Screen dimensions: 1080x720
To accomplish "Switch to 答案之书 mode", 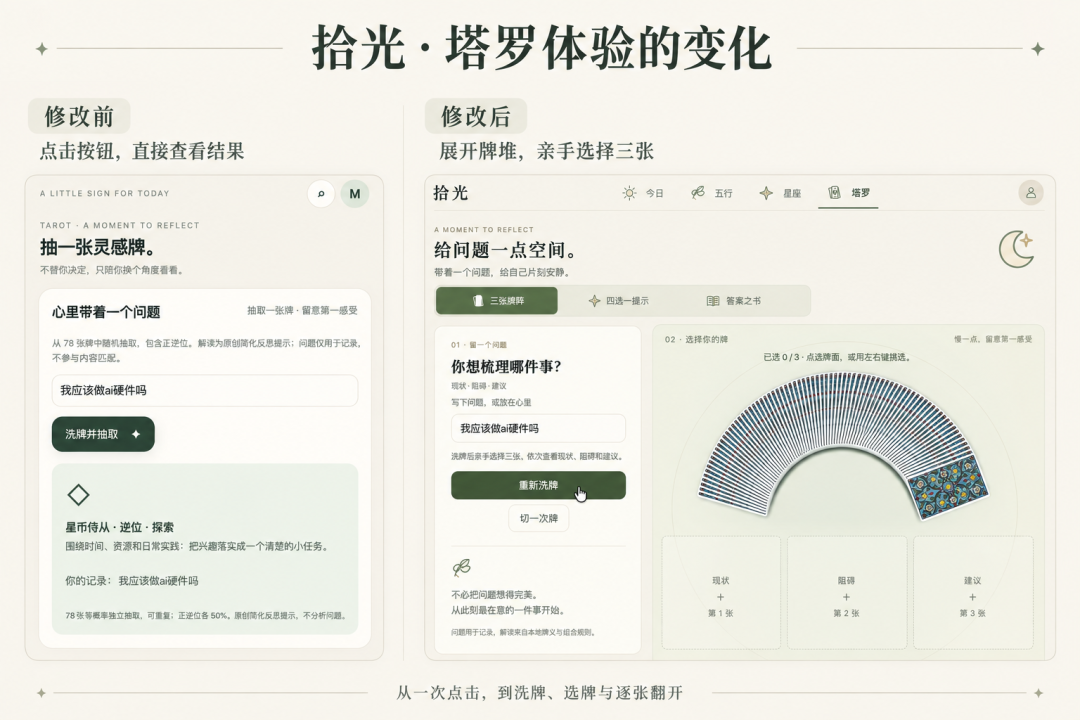I will 734,300.
